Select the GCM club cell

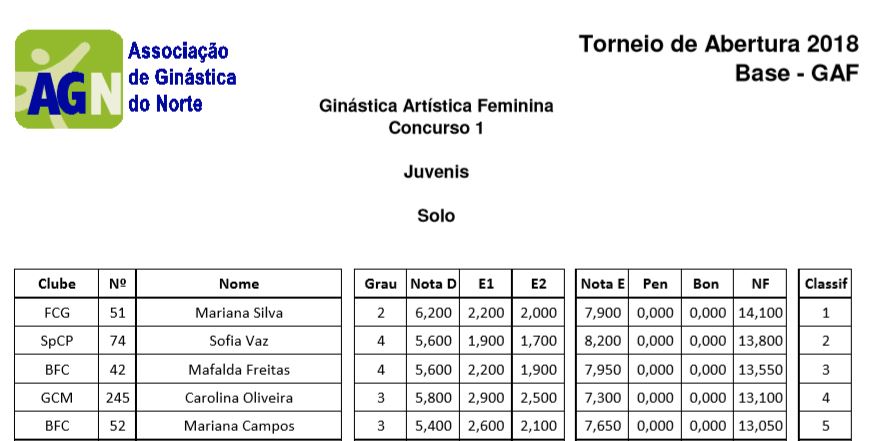(x=56, y=398)
